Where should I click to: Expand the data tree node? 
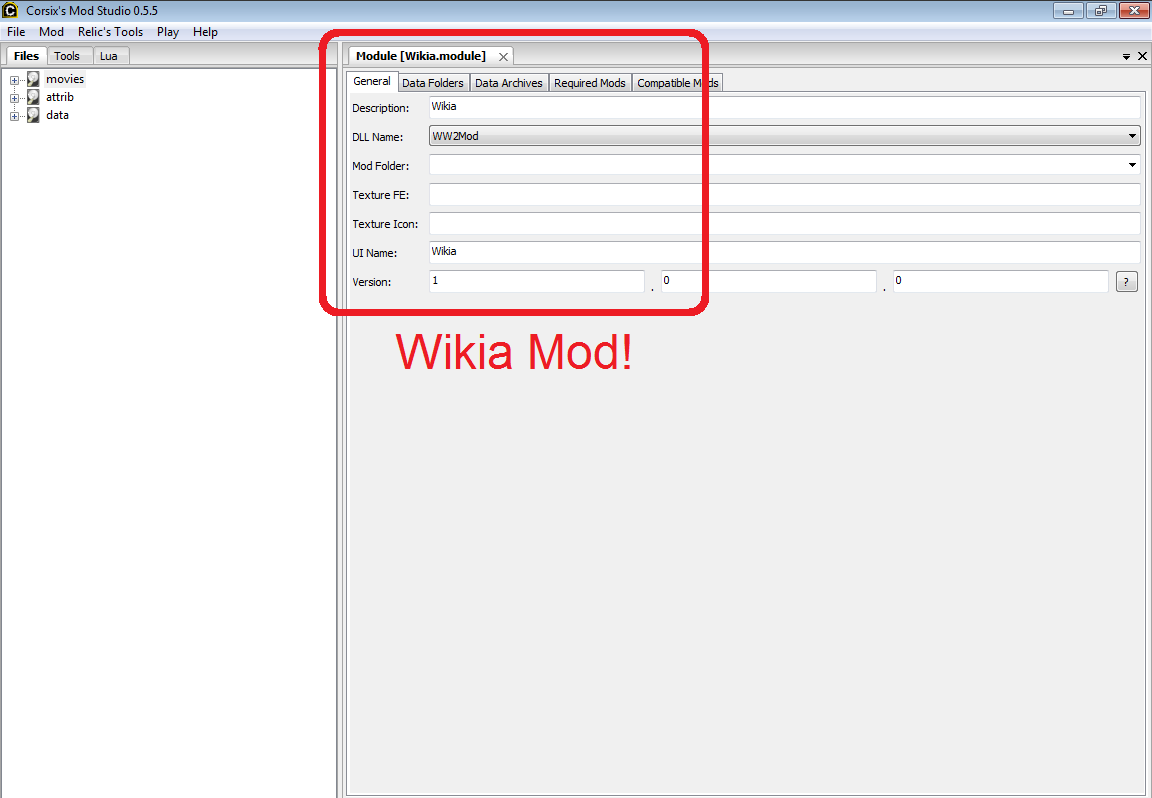pyautogui.click(x=14, y=116)
